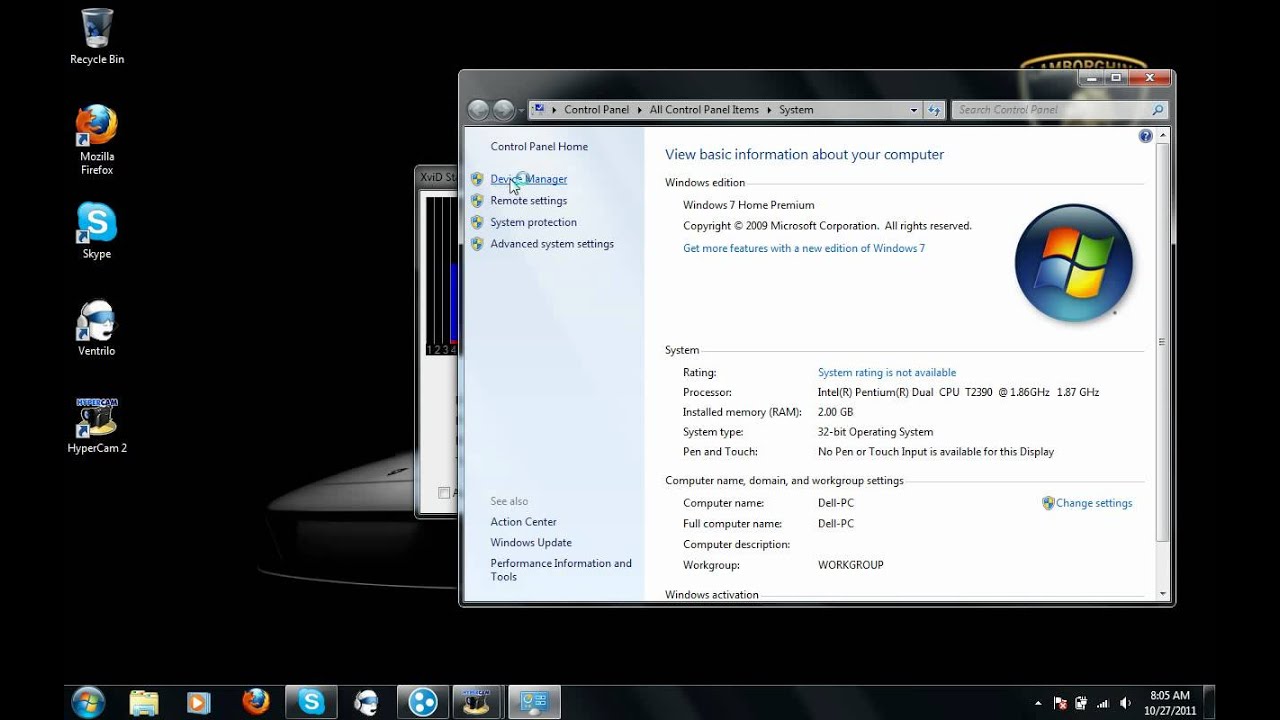Open the Skype desktop shortcut
1280x720 pixels.
pos(97,231)
